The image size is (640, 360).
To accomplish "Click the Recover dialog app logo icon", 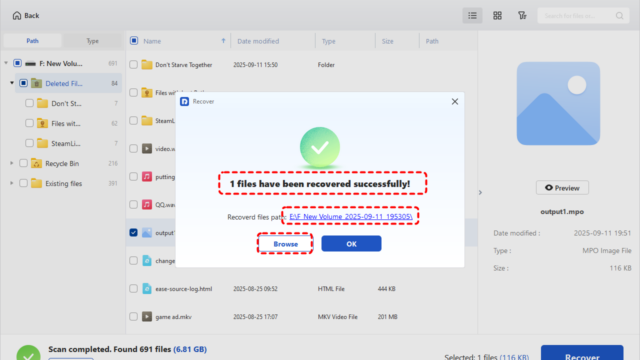I will coord(184,101).
